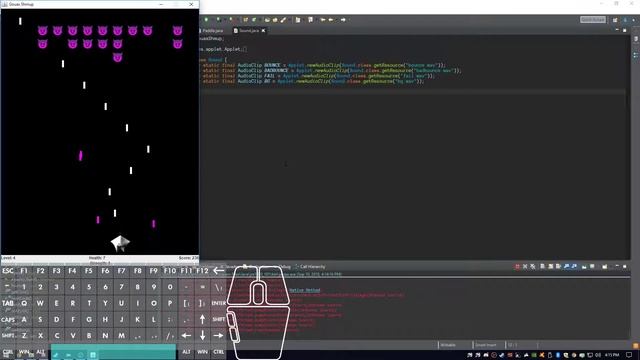Expand the folded applet.Applet import line
Image resolution: width=640 pixels, height=360 pixels.
[244, 49]
